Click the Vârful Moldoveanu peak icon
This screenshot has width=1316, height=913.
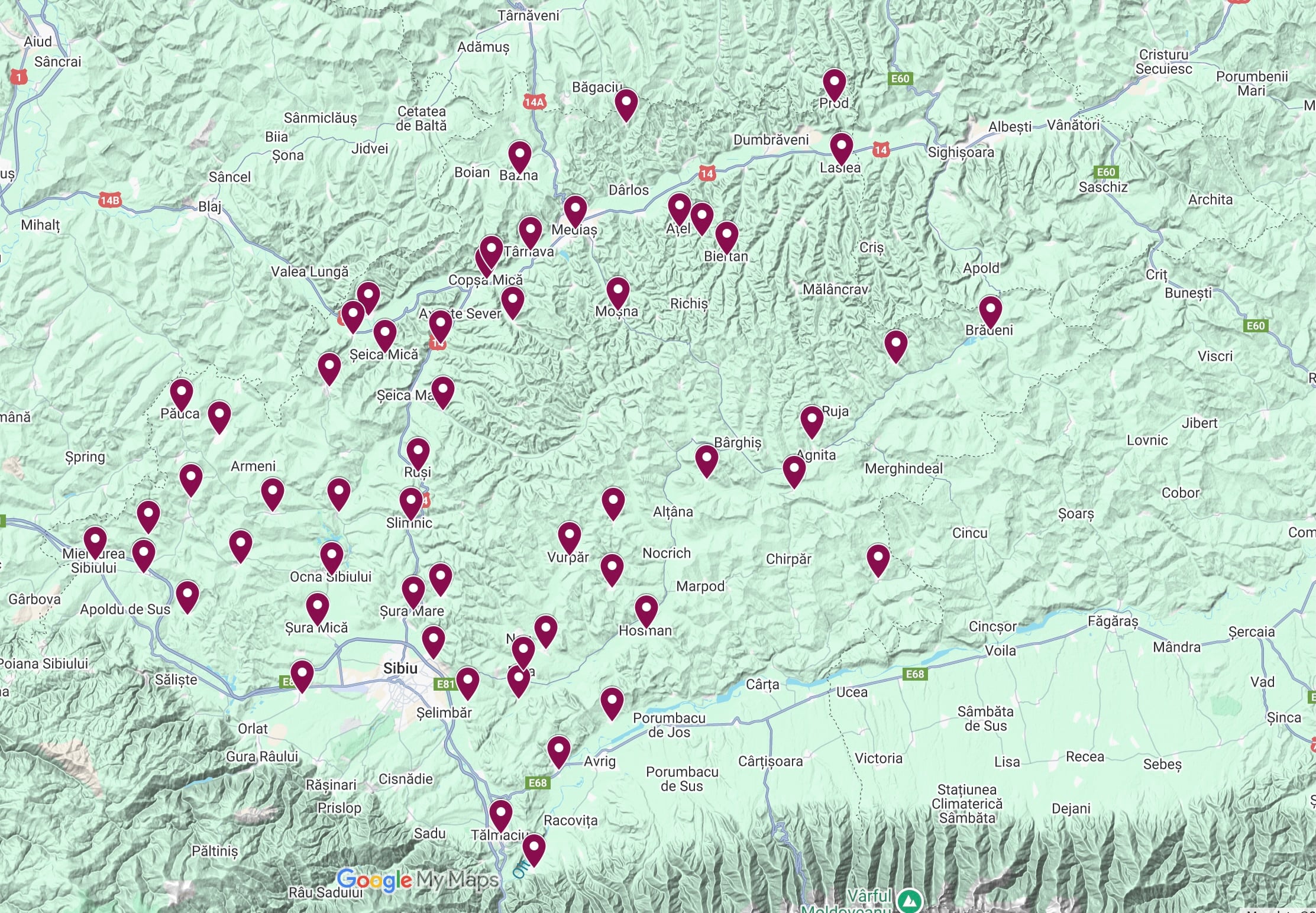[x=910, y=901]
